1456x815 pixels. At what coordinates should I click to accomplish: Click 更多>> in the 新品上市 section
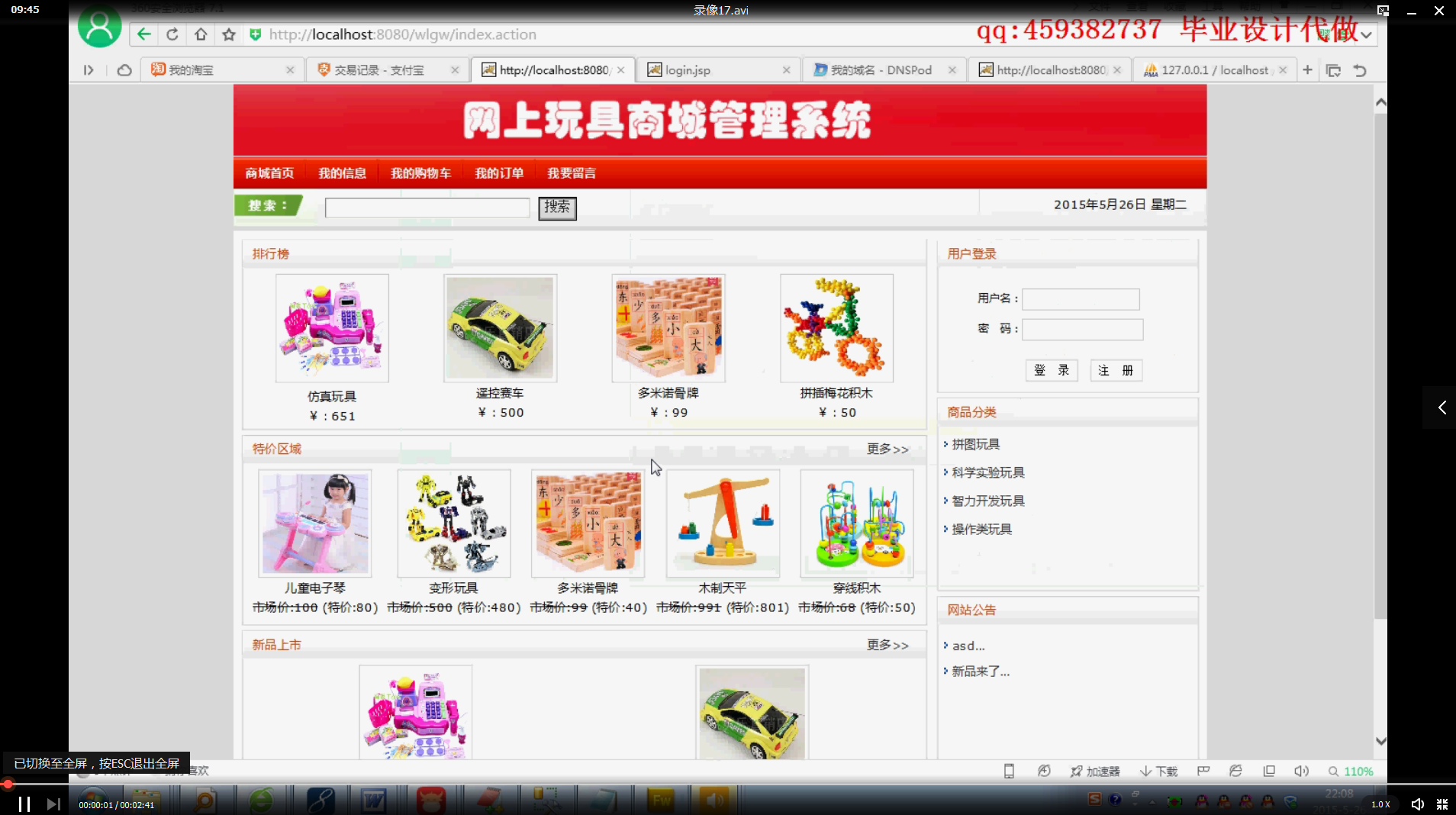887,646
